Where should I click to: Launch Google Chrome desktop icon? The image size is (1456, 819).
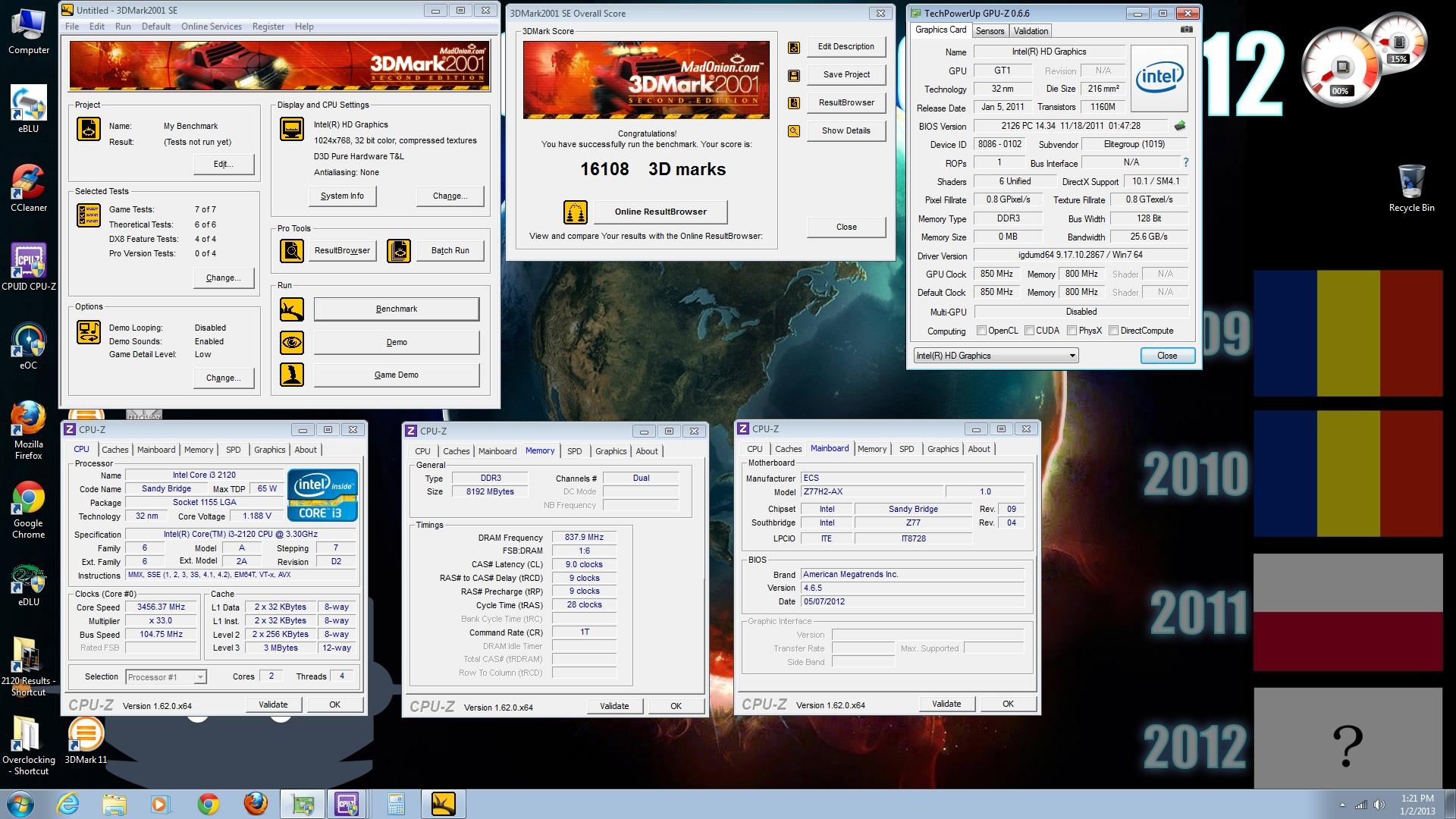29,509
